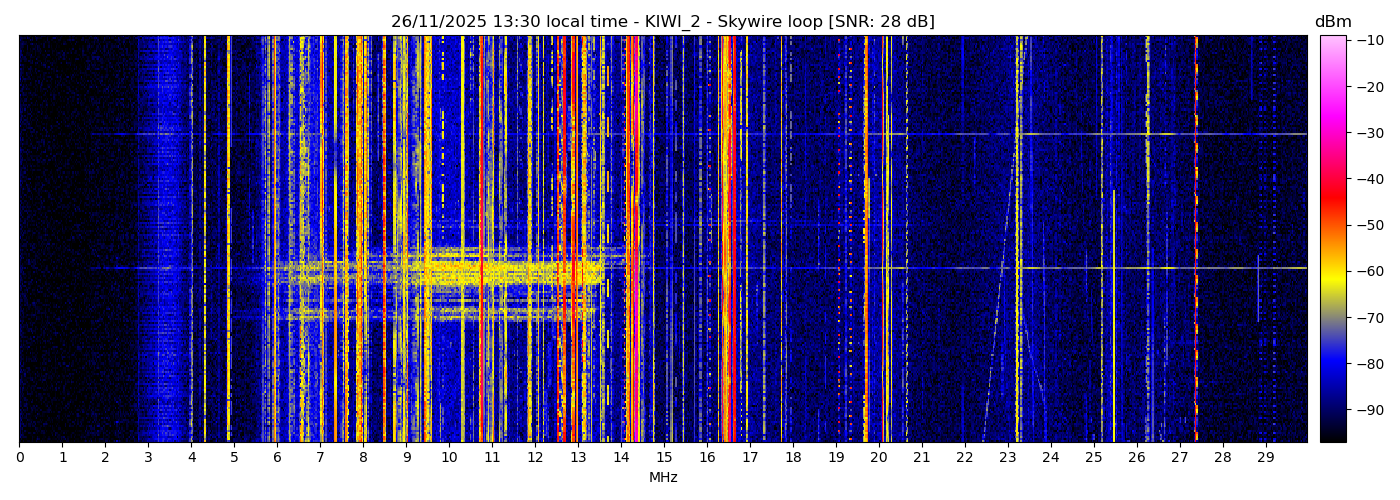Select the −10 dBm colorbar tick label
The image size is (1400, 500).
[x=1371, y=40]
